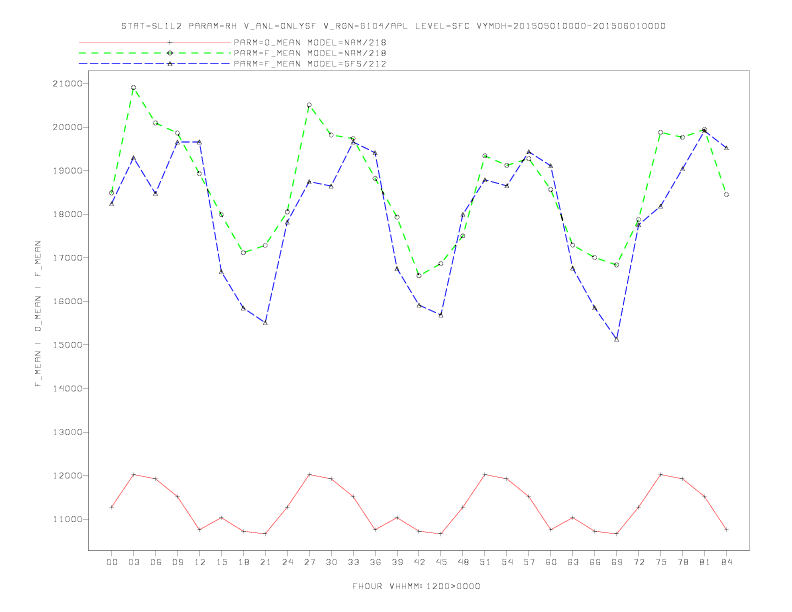Click the 20000 y-axis tick label
This screenshot has height=612, width=792.
pyautogui.click(x=67, y=127)
